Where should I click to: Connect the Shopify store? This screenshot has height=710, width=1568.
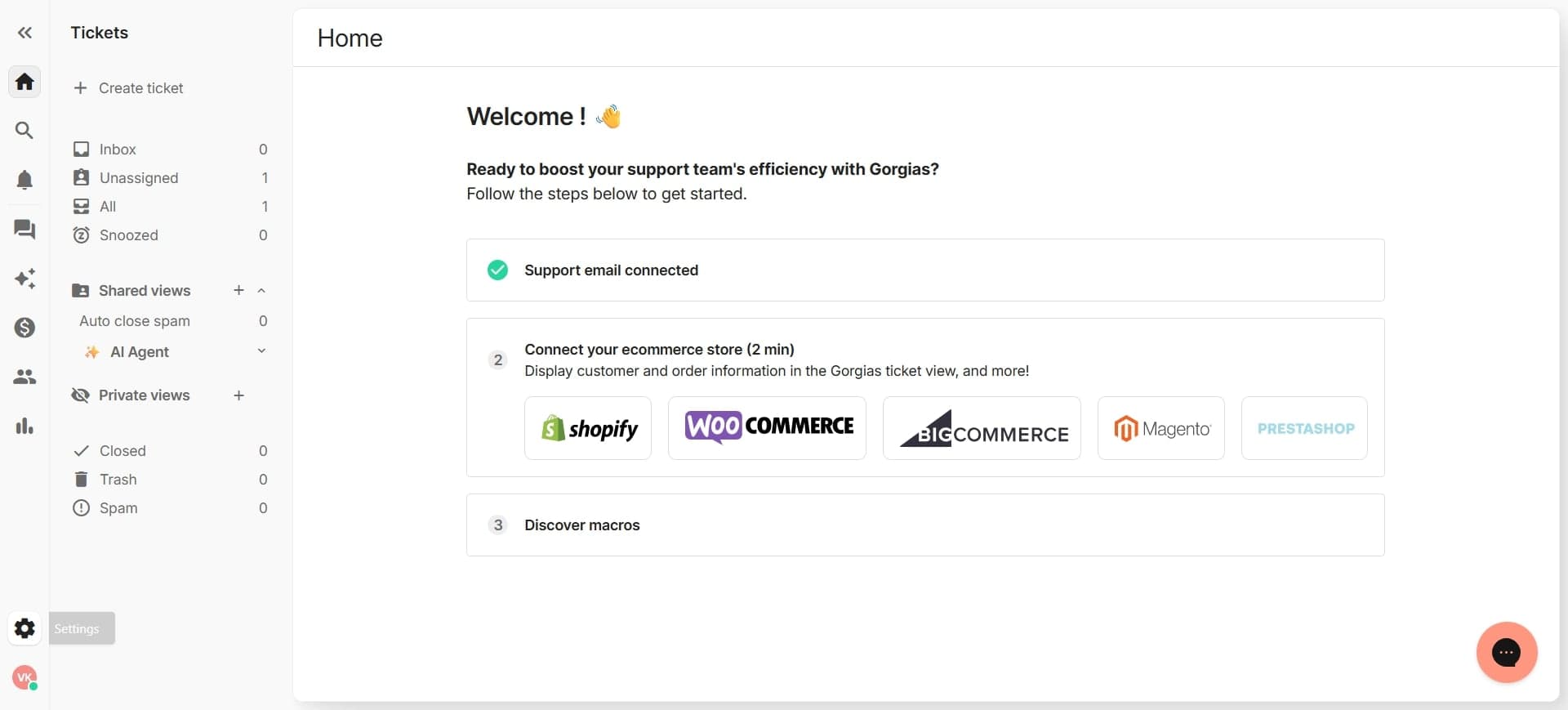click(587, 428)
